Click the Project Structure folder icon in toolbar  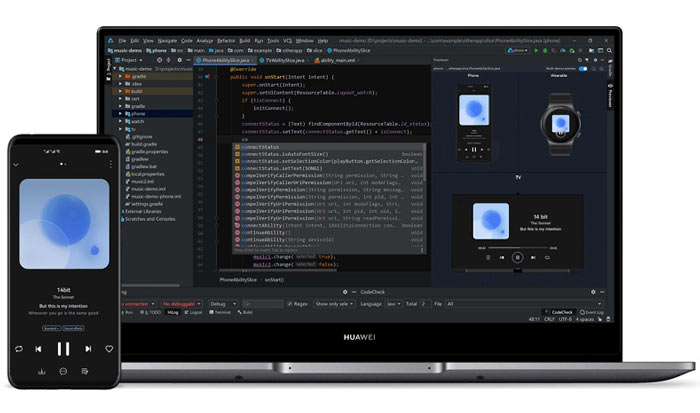[x=592, y=50]
